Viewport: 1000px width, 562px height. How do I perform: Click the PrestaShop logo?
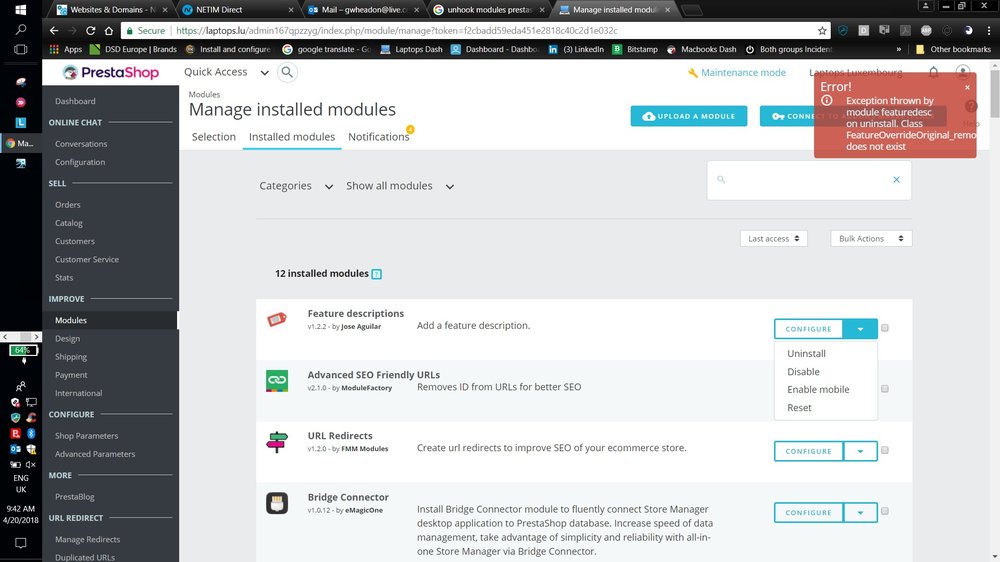[111, 72]
